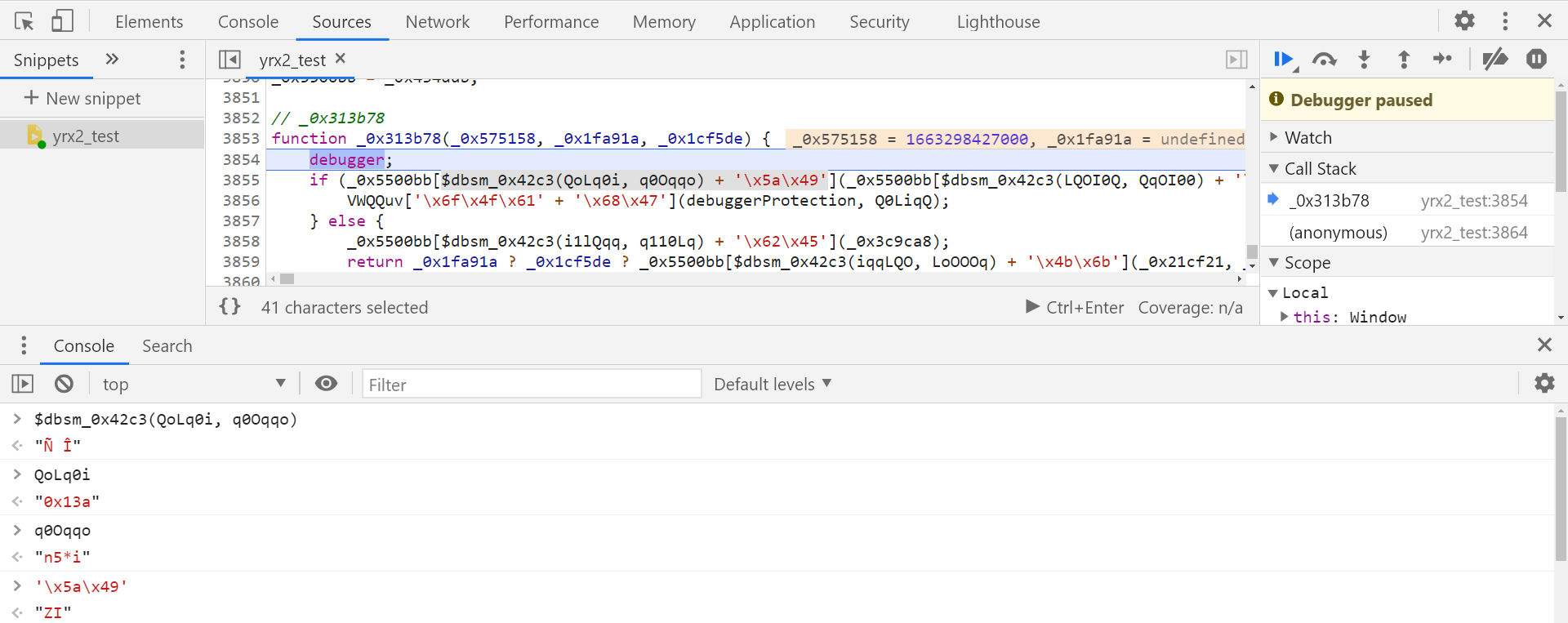Open DevTools settings gear

[x=1465, y=20]
